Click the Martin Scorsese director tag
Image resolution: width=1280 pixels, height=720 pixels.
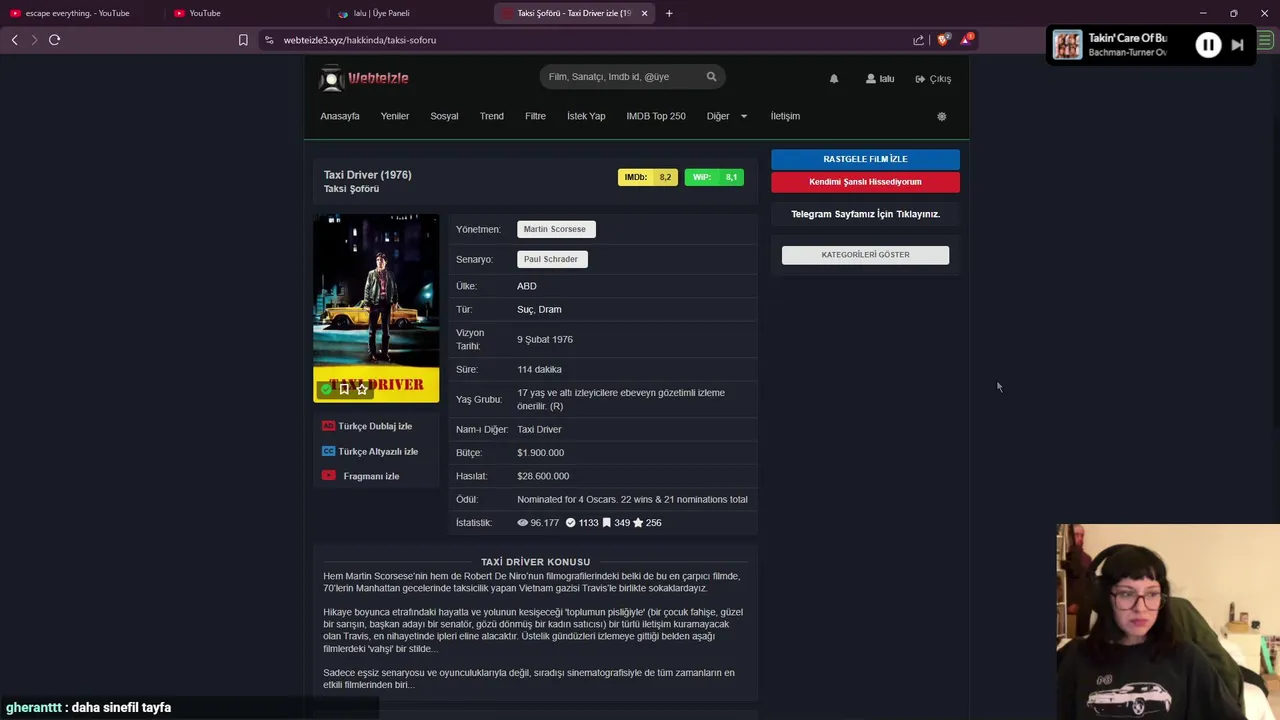(556, 229)
